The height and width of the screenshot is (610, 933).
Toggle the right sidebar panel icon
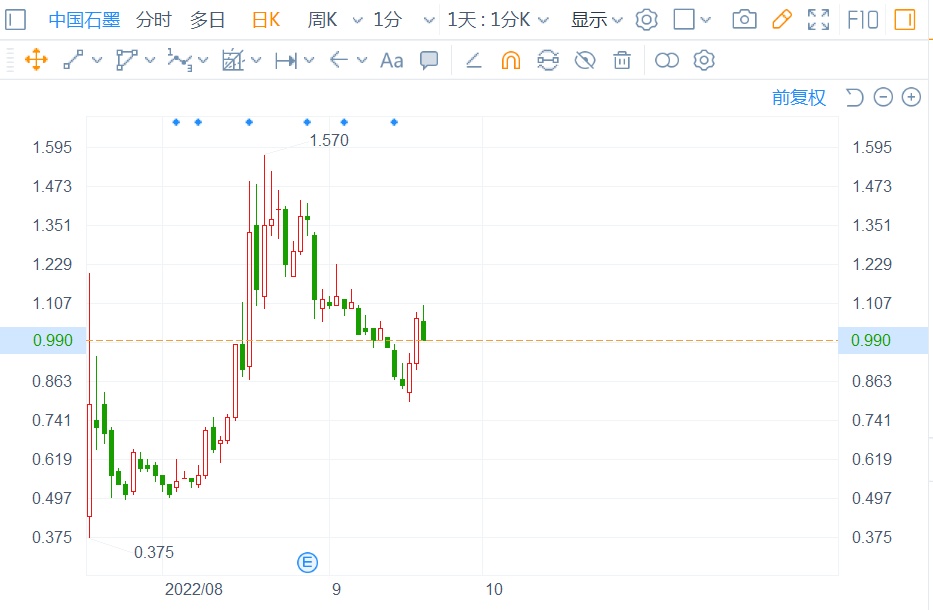tap(905, 20)
